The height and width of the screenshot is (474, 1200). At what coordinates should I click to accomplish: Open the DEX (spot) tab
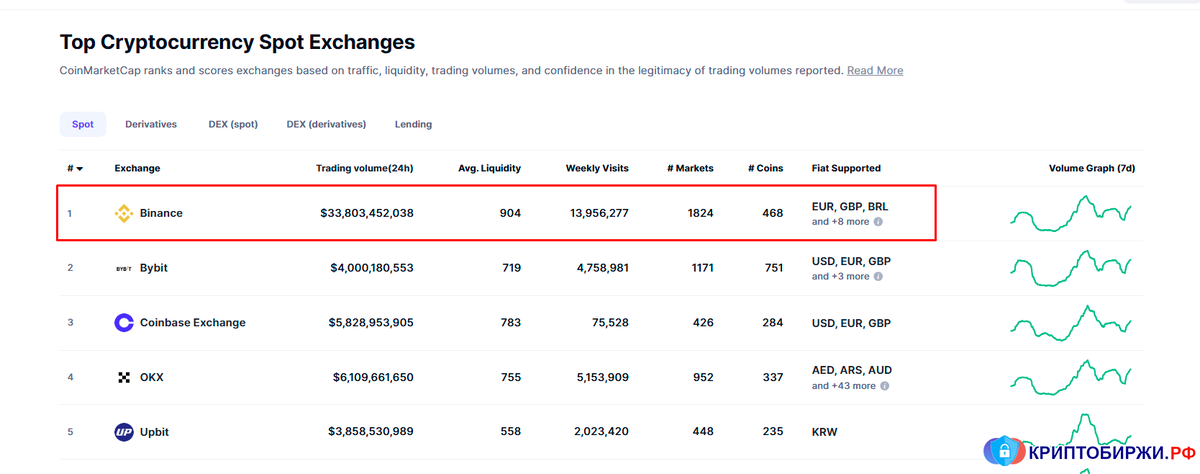(x=233, y=124)
